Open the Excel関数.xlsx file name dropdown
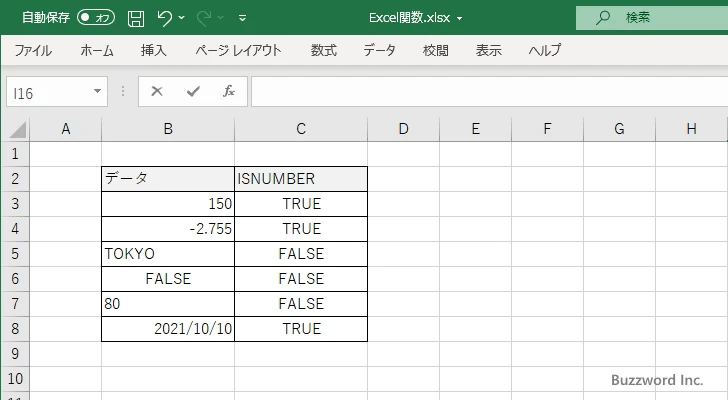 460,19
